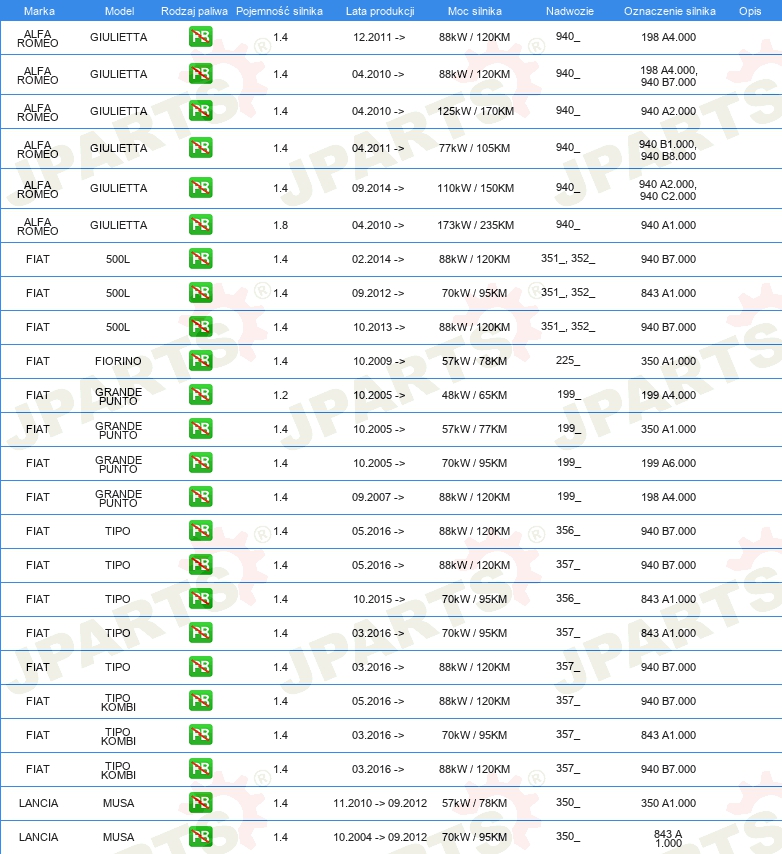Viewport: 782px width, 854px height.
Task: Select the 940 A1.000 engine code
Action: [668, 225]
